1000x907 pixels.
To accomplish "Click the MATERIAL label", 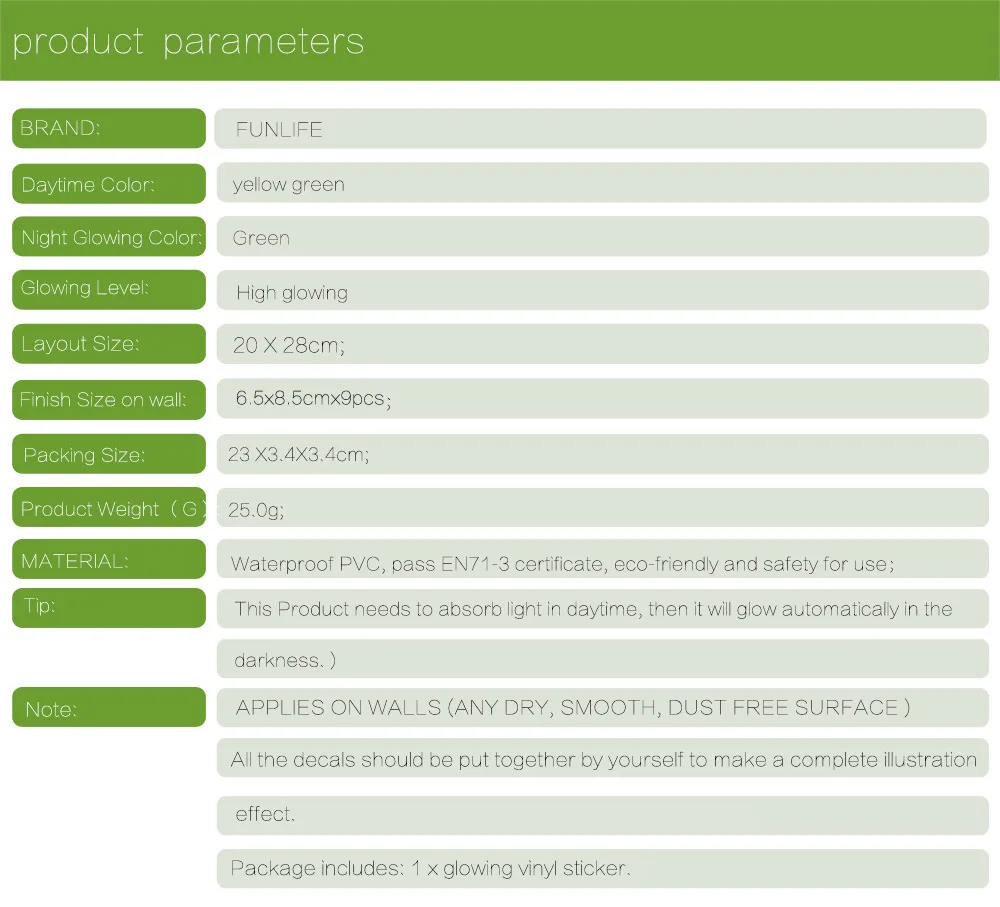I will click(109, 559).
